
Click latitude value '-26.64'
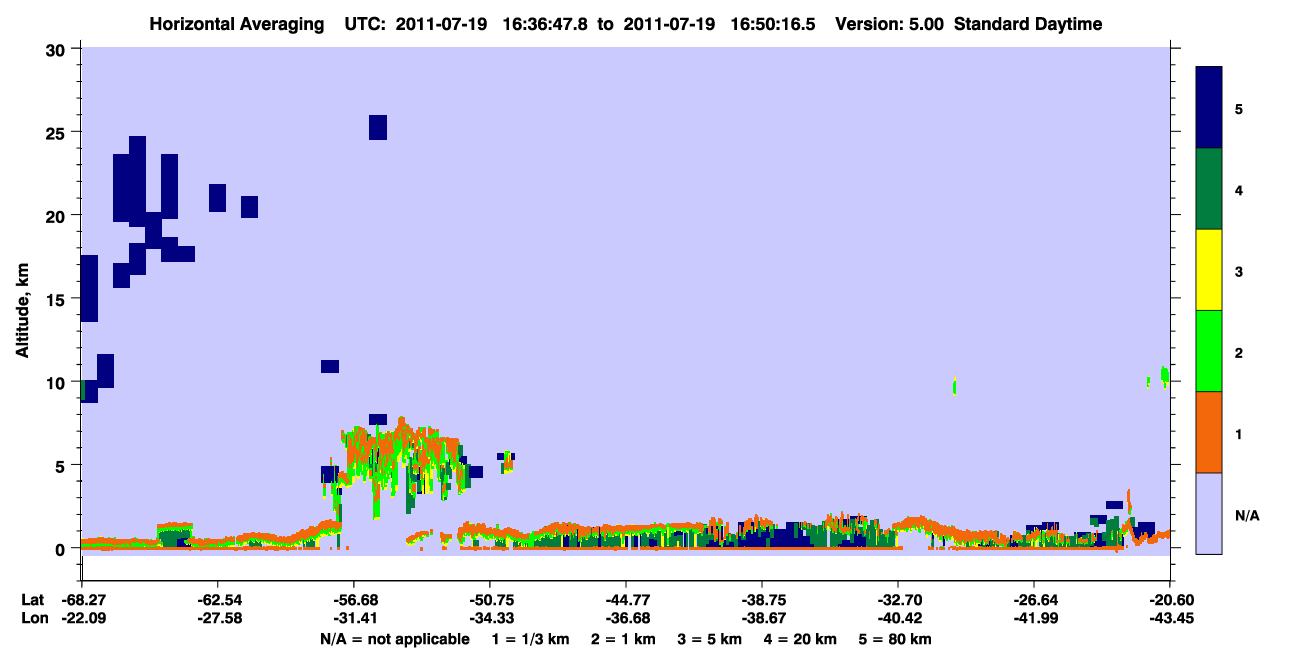click(1034, 600)
